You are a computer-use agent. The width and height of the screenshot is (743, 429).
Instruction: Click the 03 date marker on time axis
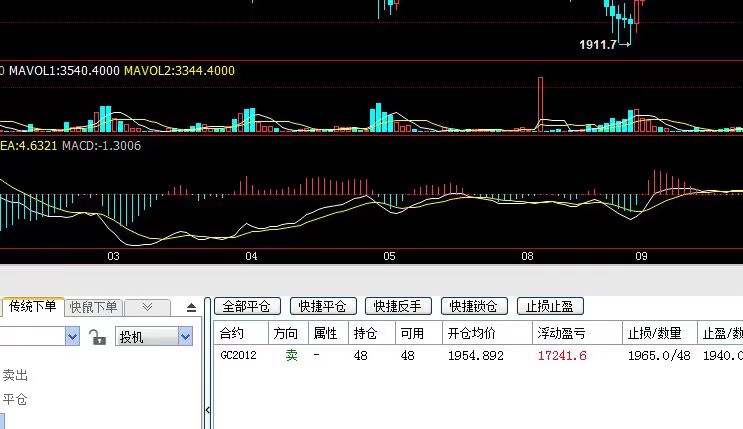113,256
